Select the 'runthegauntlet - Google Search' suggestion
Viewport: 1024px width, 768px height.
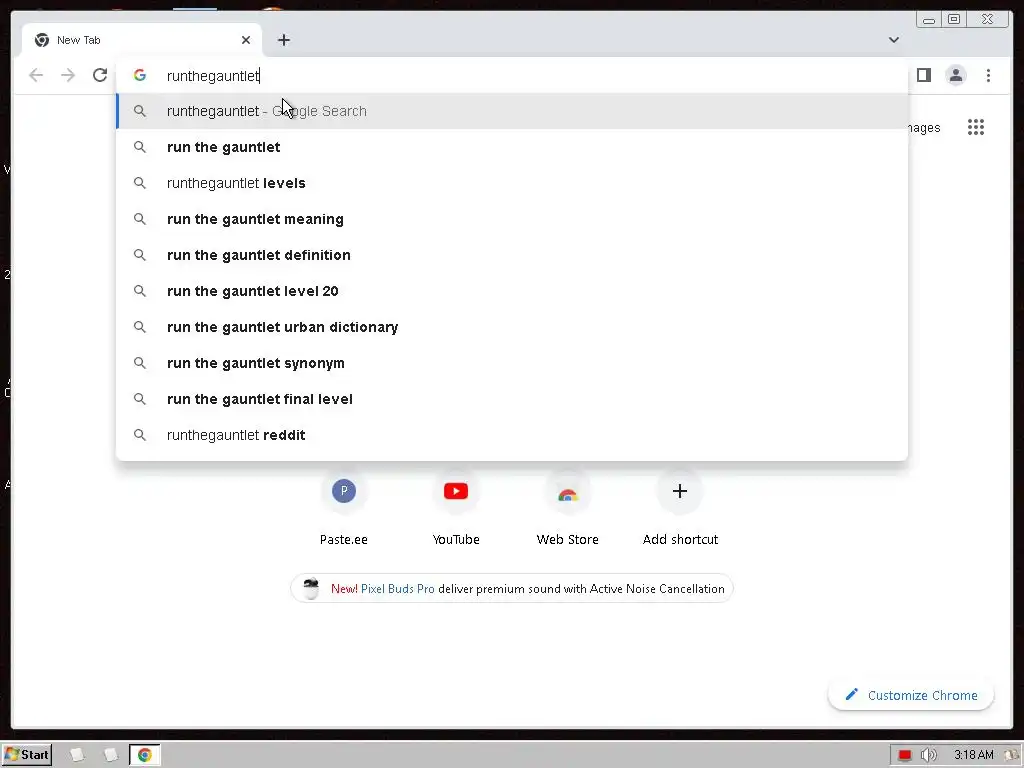click(512, 111)
